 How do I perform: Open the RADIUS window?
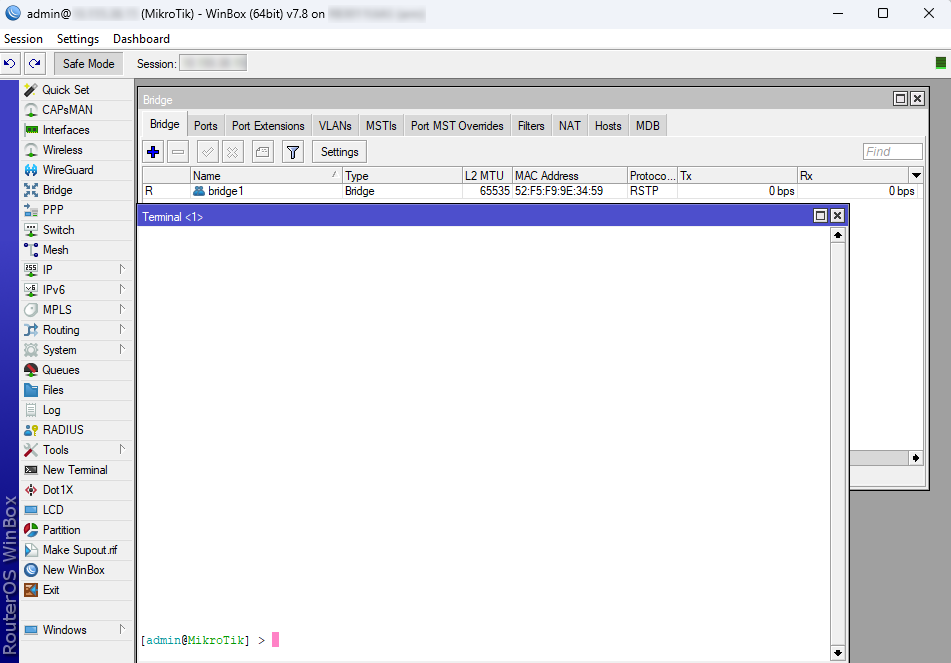63,429
